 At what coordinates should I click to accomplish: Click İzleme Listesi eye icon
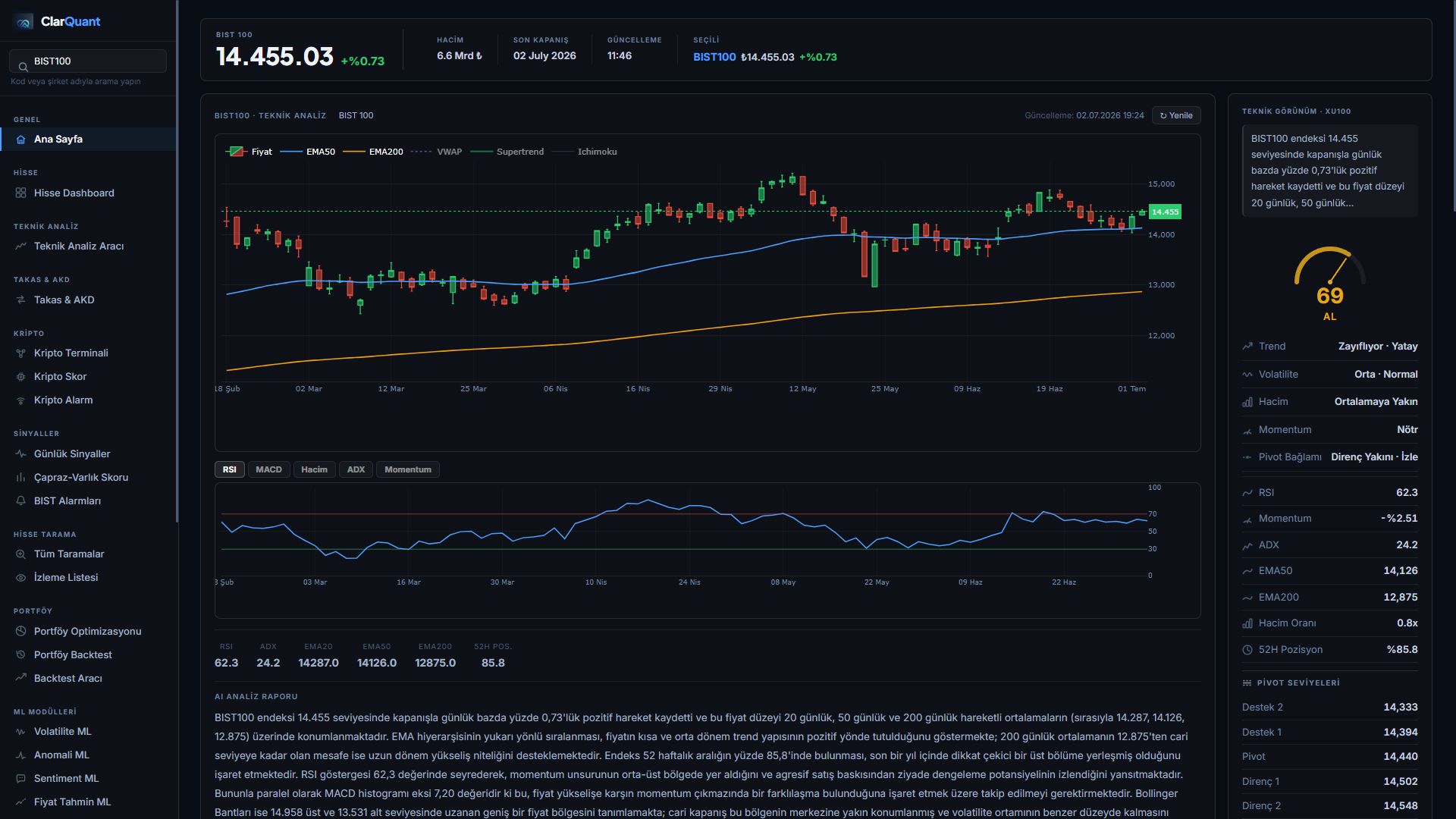pos(20,578)
